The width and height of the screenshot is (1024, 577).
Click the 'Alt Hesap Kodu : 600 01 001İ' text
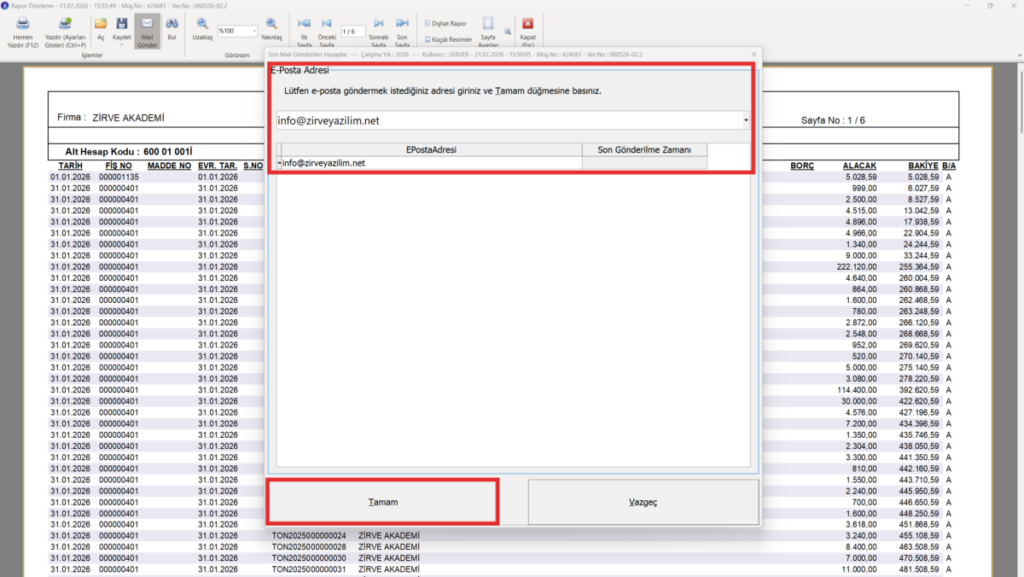tap(128, 151)
